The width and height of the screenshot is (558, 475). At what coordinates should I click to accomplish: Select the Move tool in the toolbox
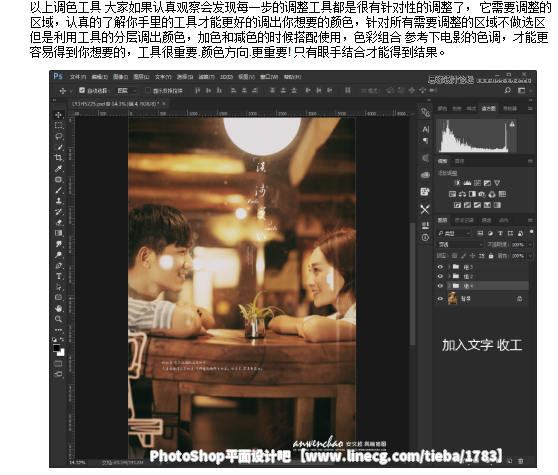pyautogui.click(x=59, y=115)
